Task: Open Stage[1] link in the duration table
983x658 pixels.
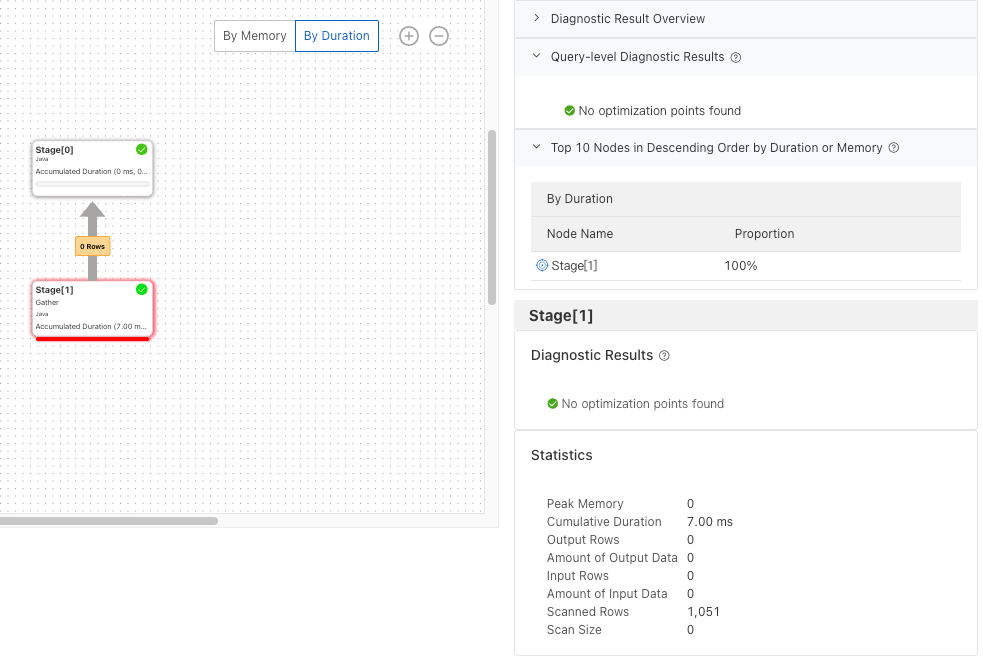Action: click(x=574, y=266)
